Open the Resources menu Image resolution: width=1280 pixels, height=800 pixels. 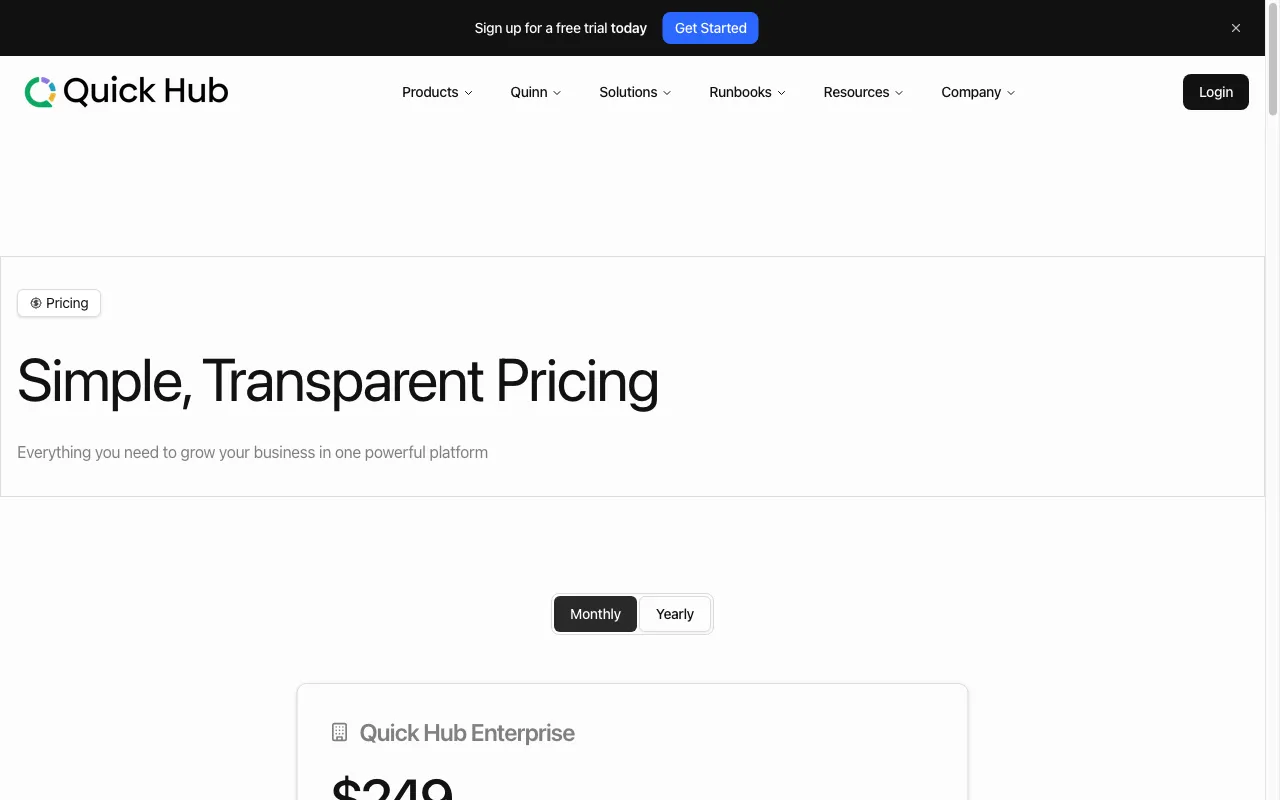863,92
